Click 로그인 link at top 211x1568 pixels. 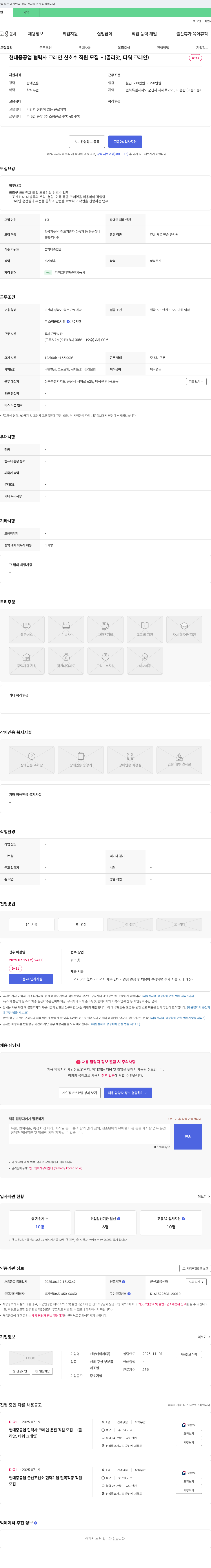click(197, 21)
